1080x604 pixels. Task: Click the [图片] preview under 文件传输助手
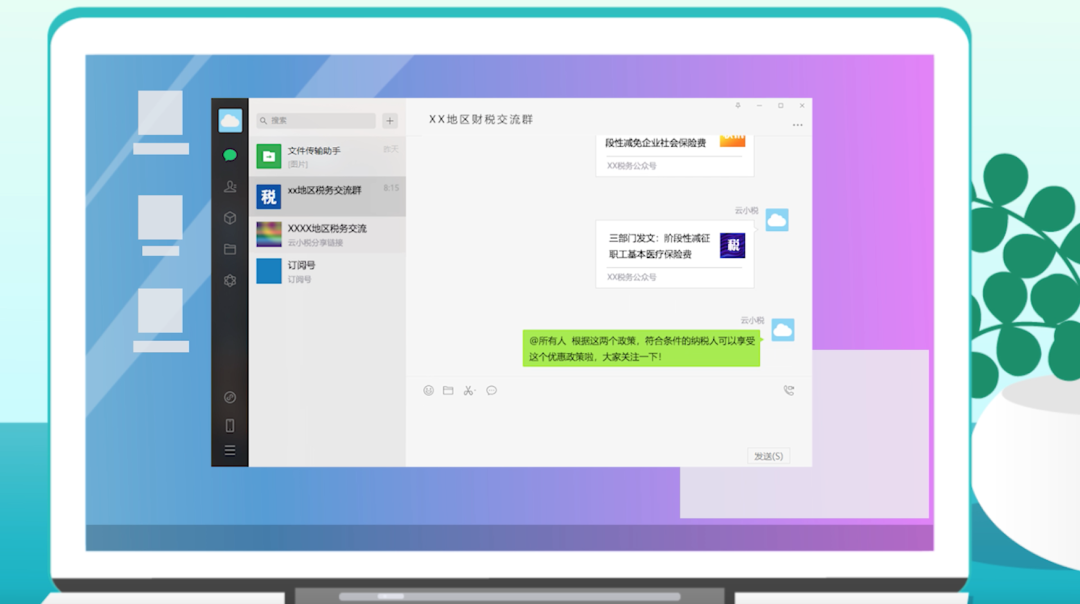298,165
